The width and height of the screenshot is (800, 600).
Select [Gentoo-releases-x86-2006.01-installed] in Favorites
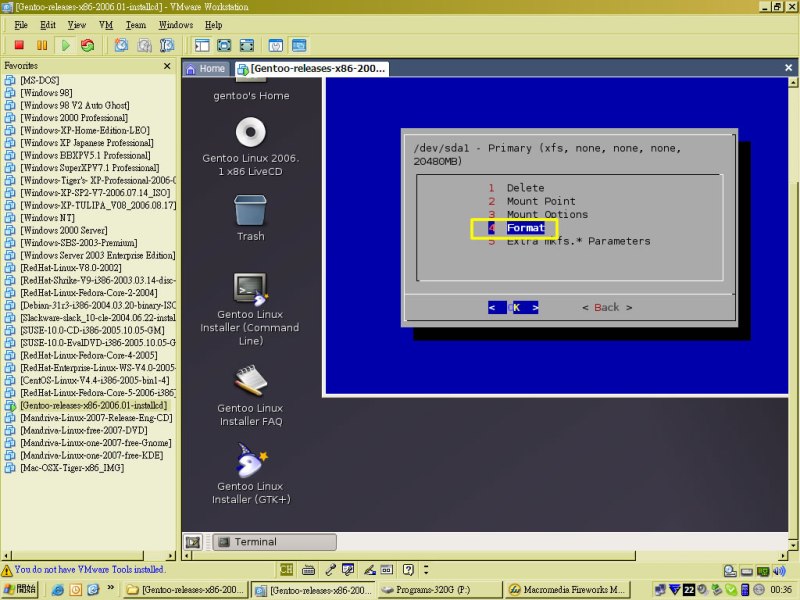pyautogui.click(x=93, y=405)
